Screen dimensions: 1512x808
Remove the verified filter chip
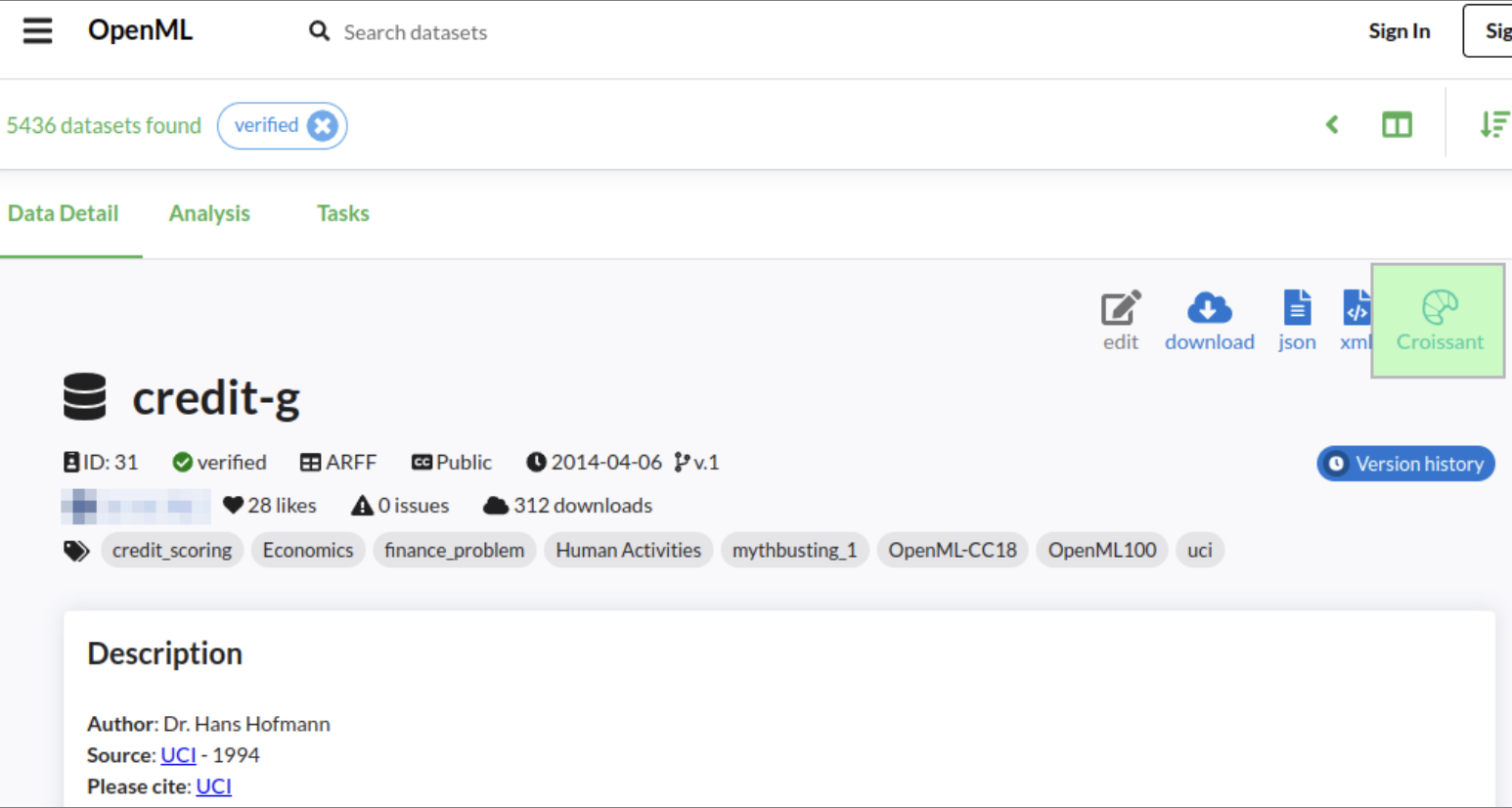point(322,126)
